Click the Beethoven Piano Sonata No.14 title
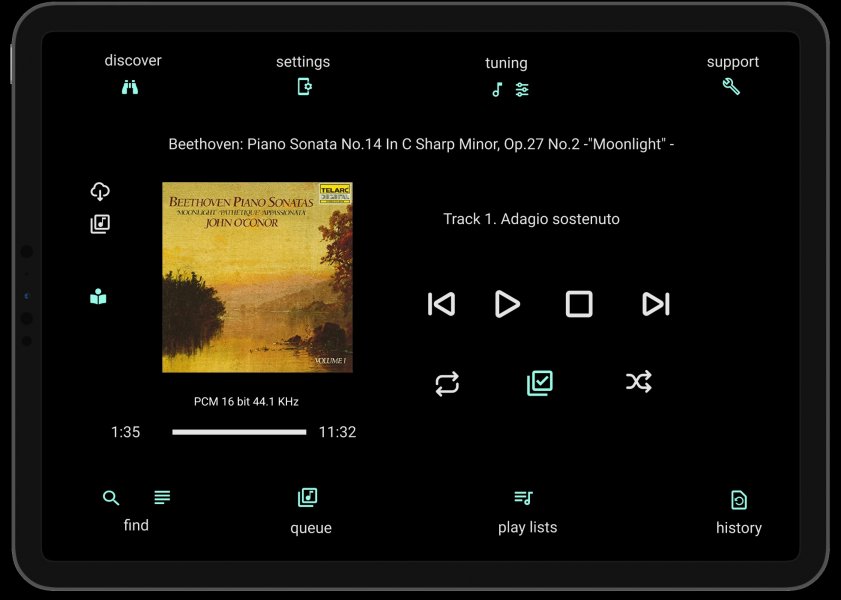This screenshot has width=841, height=600. click(x=422, y=144)
